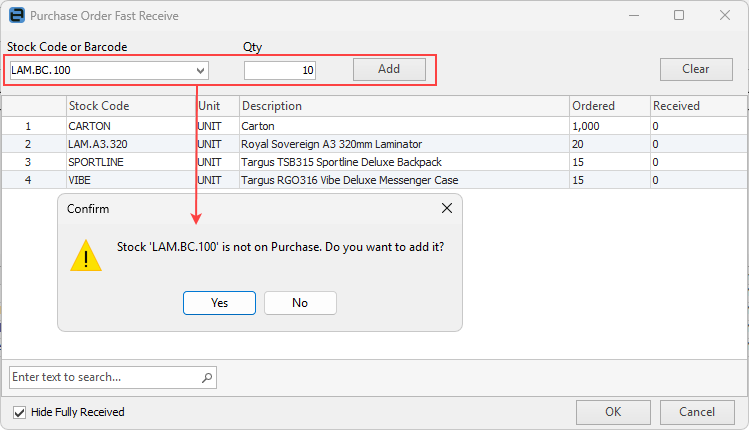Click the Enter text to search field
Image resolution: width=749 pixels, height=430 pixels.
point(105,377)
